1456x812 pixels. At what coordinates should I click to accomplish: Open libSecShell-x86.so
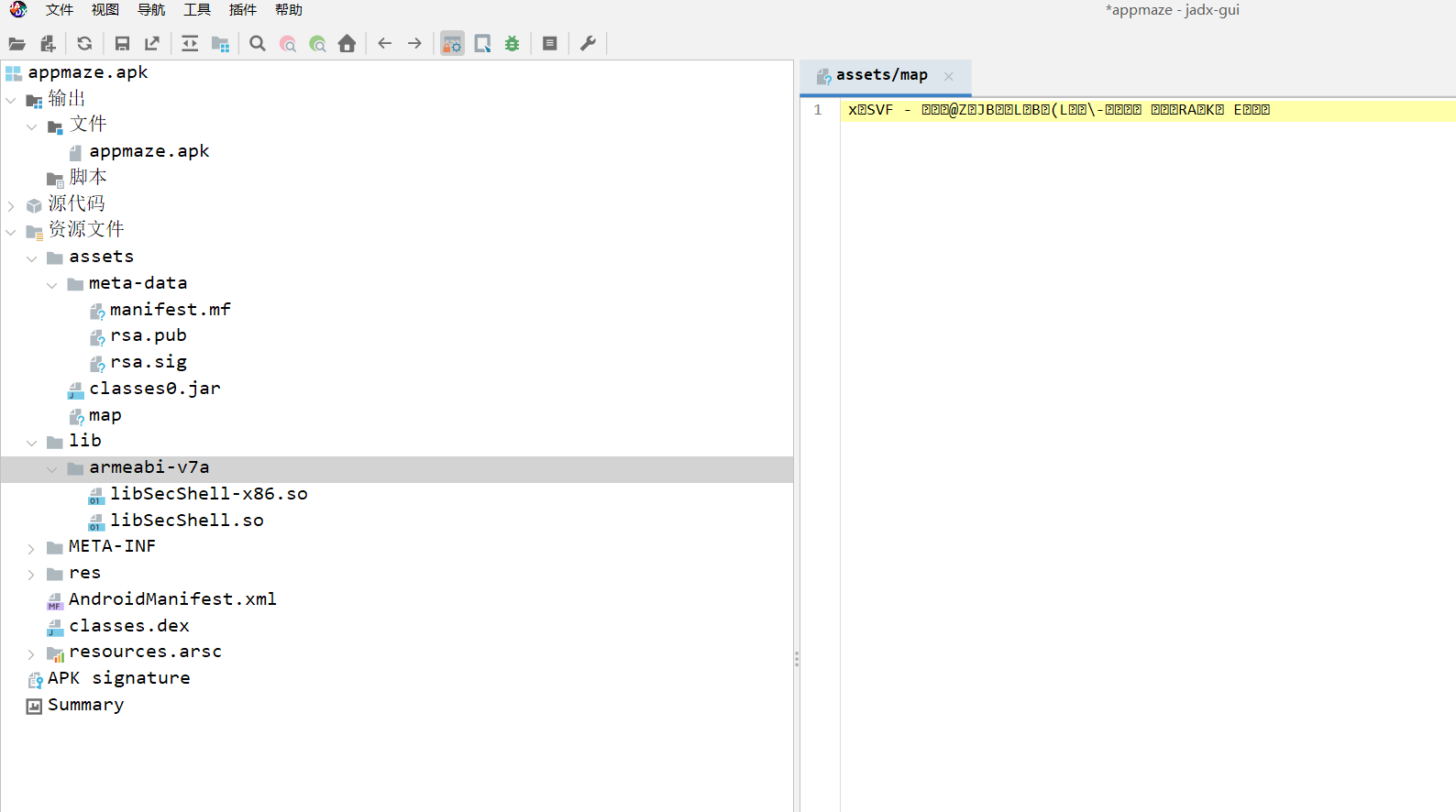209,494
